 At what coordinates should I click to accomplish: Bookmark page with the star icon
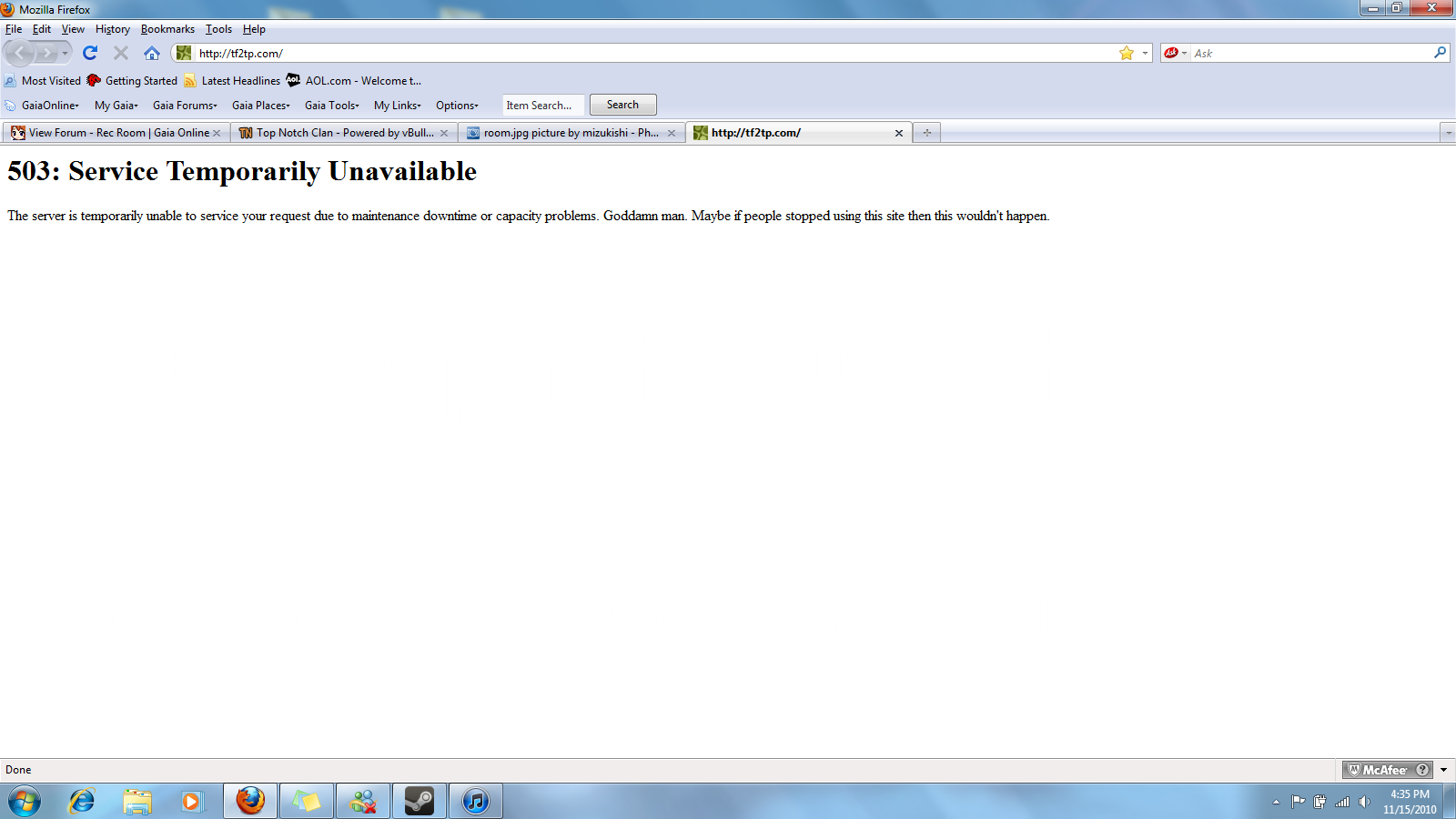[1127, 53]
